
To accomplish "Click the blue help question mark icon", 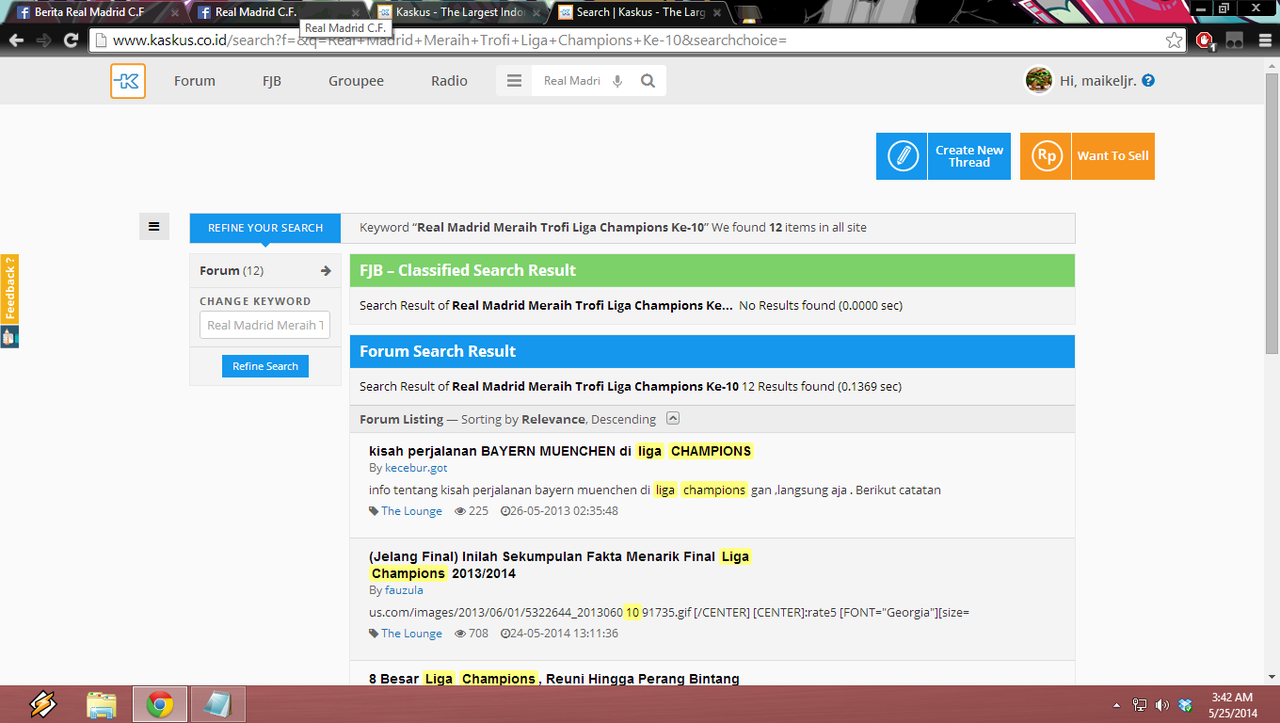I will tap(1148, 80).
